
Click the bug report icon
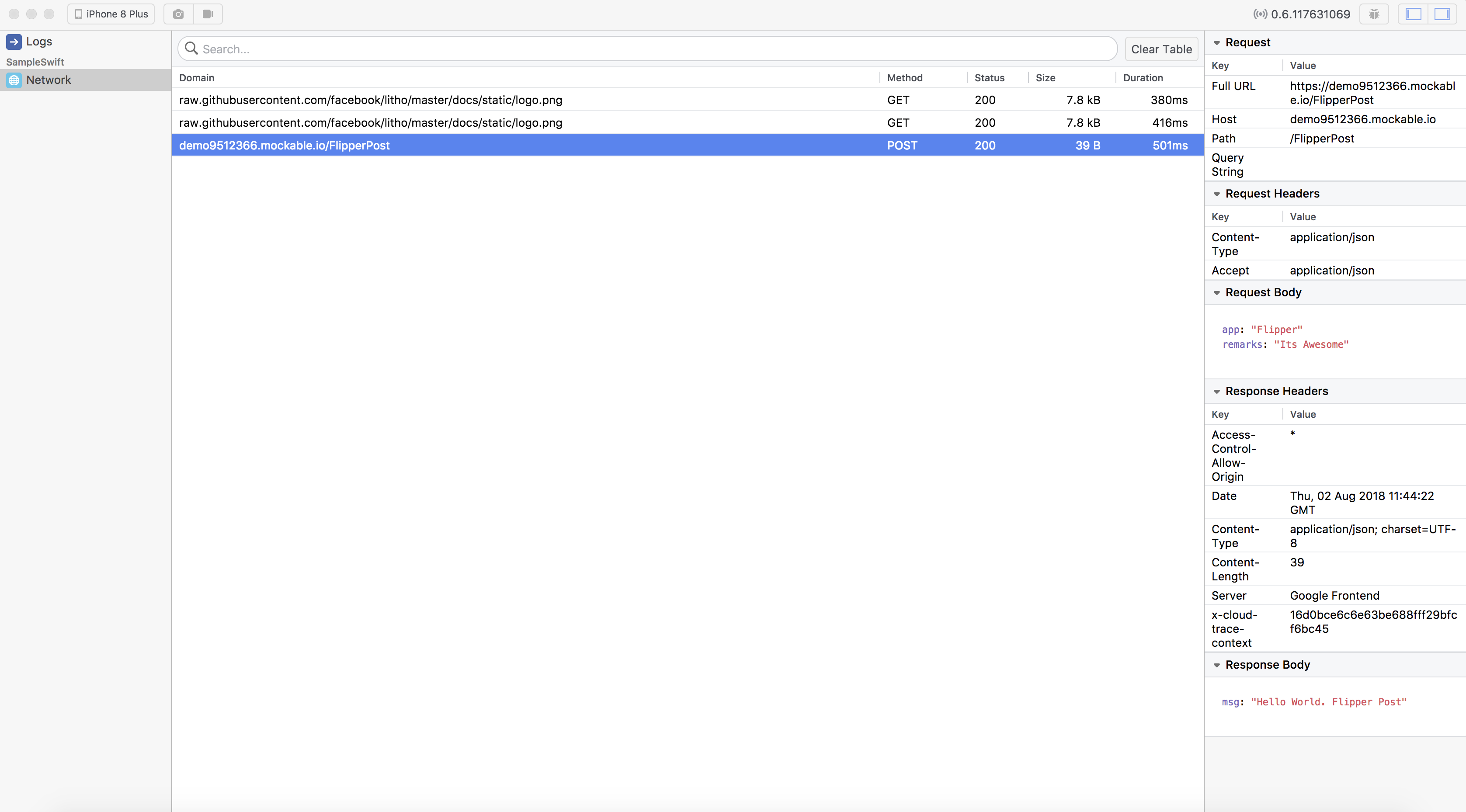(1374, 14)
